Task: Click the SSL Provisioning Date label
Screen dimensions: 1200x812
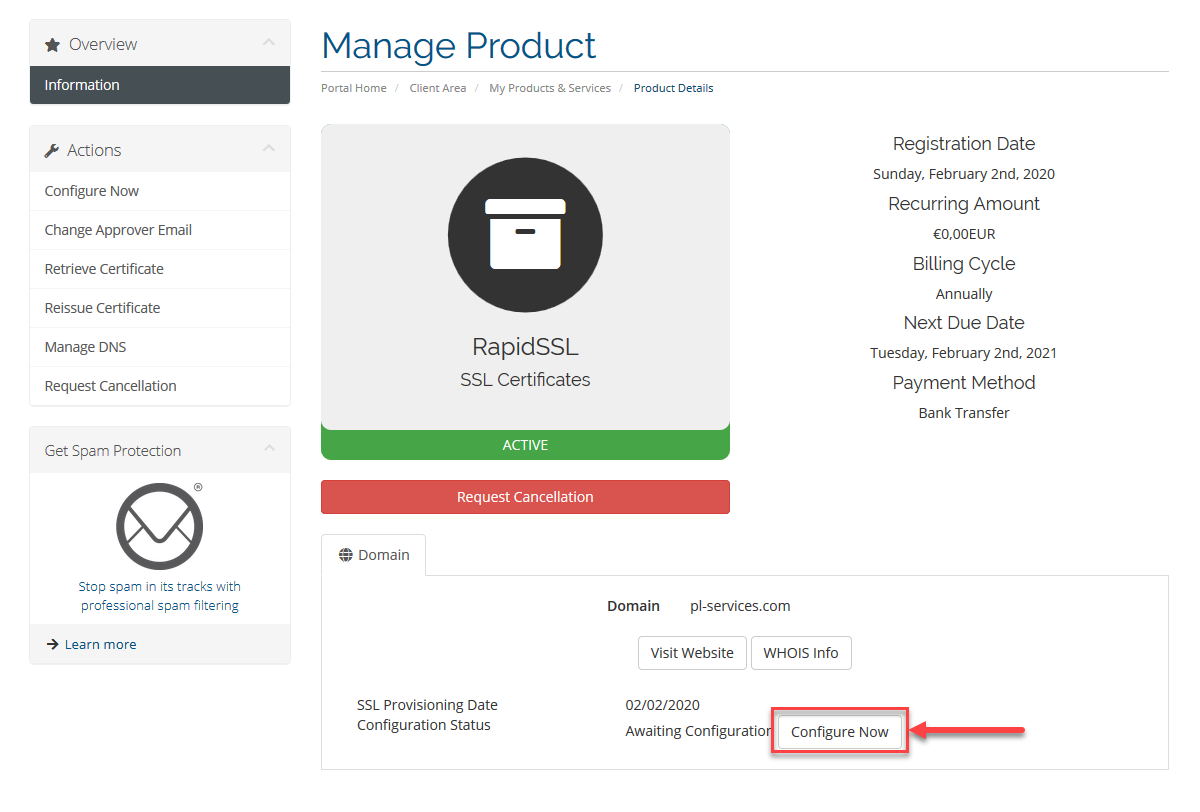Action: (427, 705)
